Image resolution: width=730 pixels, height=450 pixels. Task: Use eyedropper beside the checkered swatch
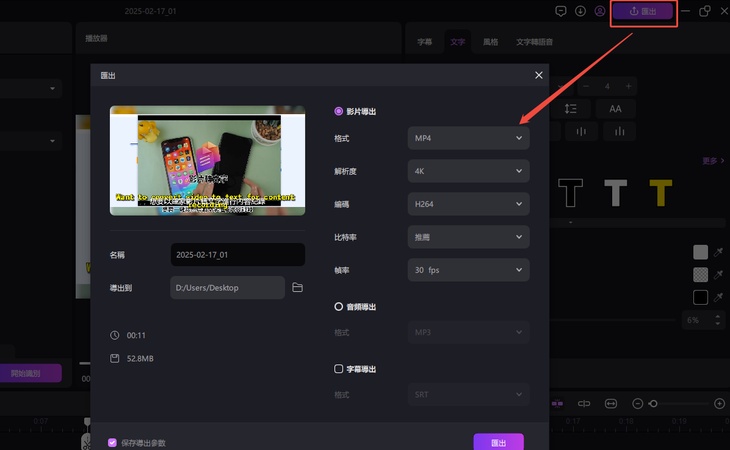point(719,275)
